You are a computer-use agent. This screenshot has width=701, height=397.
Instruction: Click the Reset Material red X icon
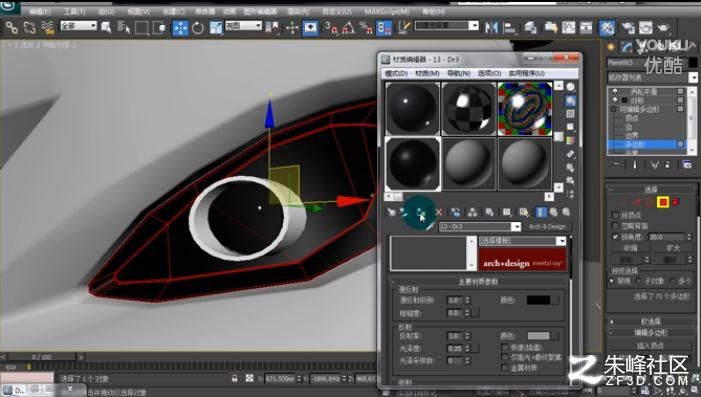[x=439, y=212]
